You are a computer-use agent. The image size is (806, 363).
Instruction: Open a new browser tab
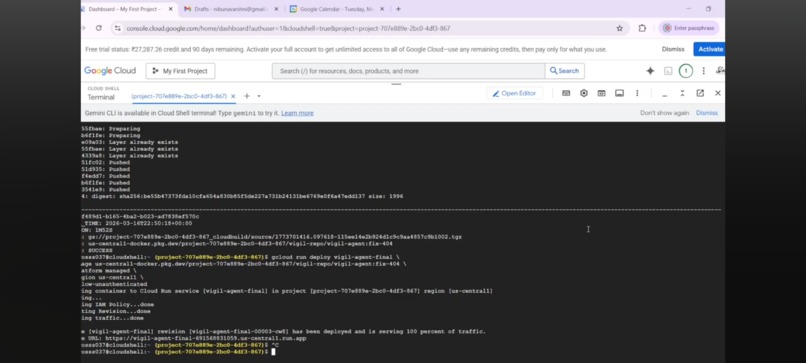coord(398,9)
